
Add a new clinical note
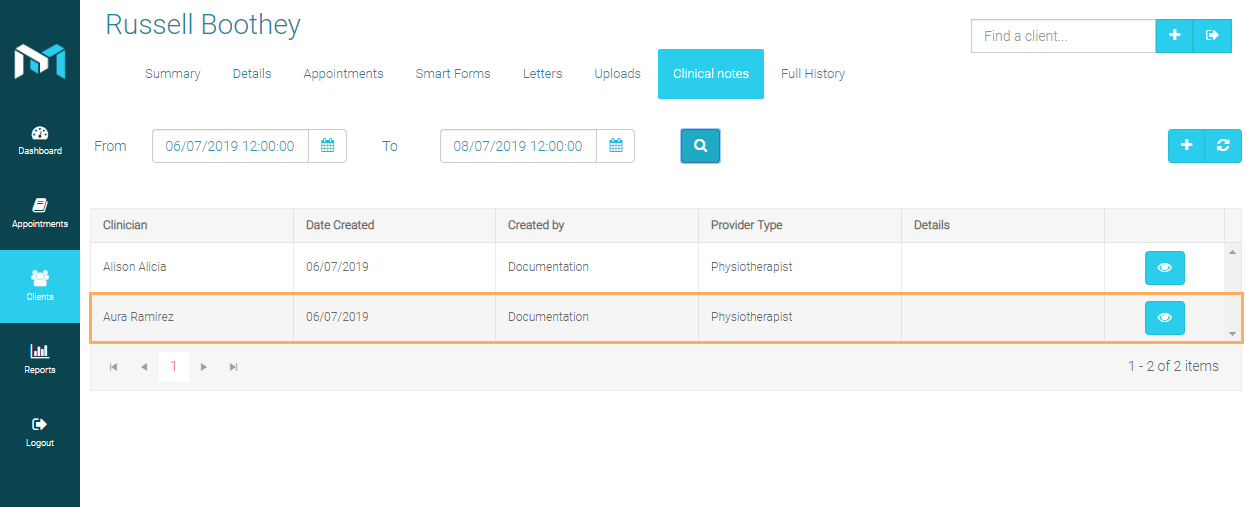[1186, 146]
